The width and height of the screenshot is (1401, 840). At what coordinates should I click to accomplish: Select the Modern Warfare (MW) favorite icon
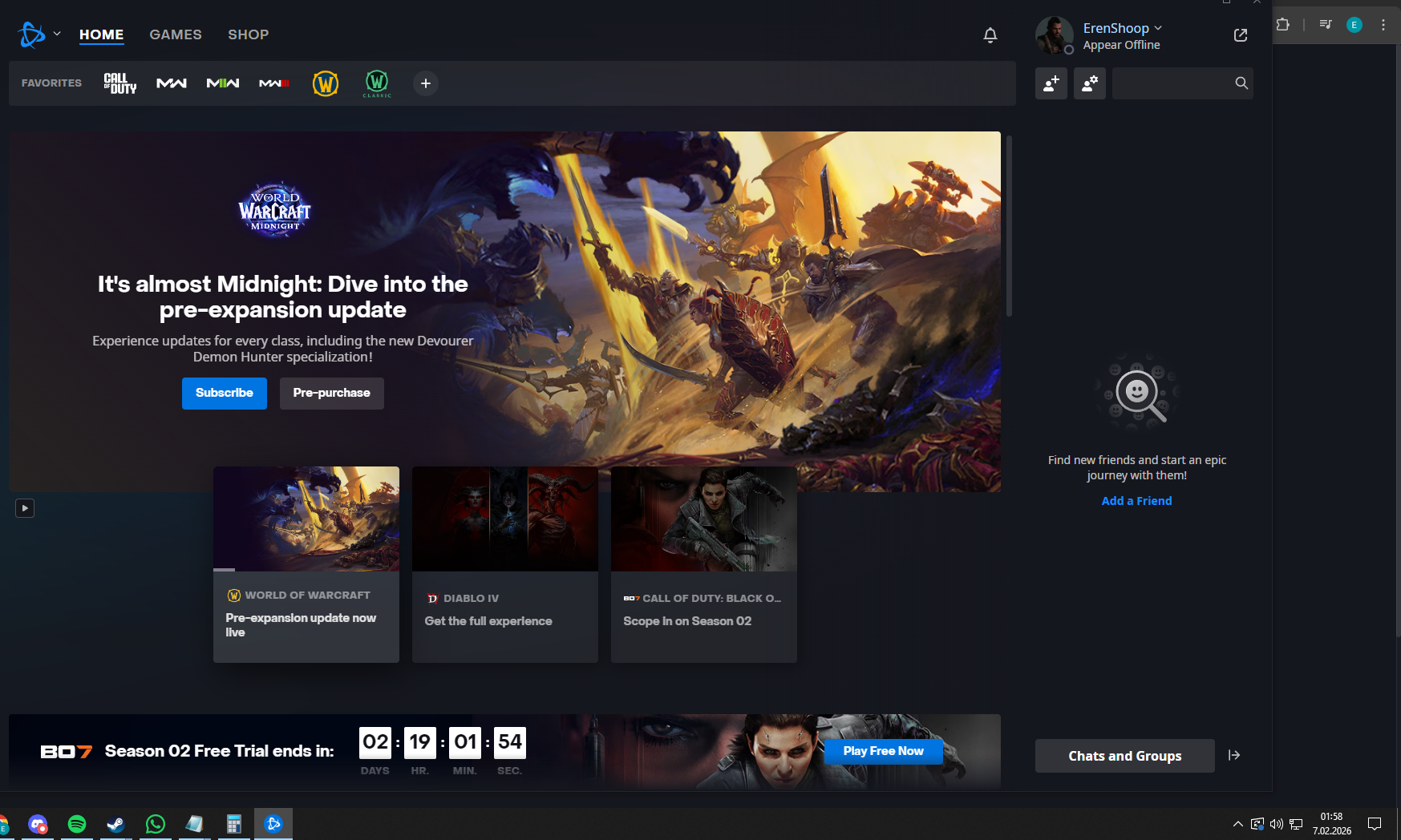coord(172,83)
